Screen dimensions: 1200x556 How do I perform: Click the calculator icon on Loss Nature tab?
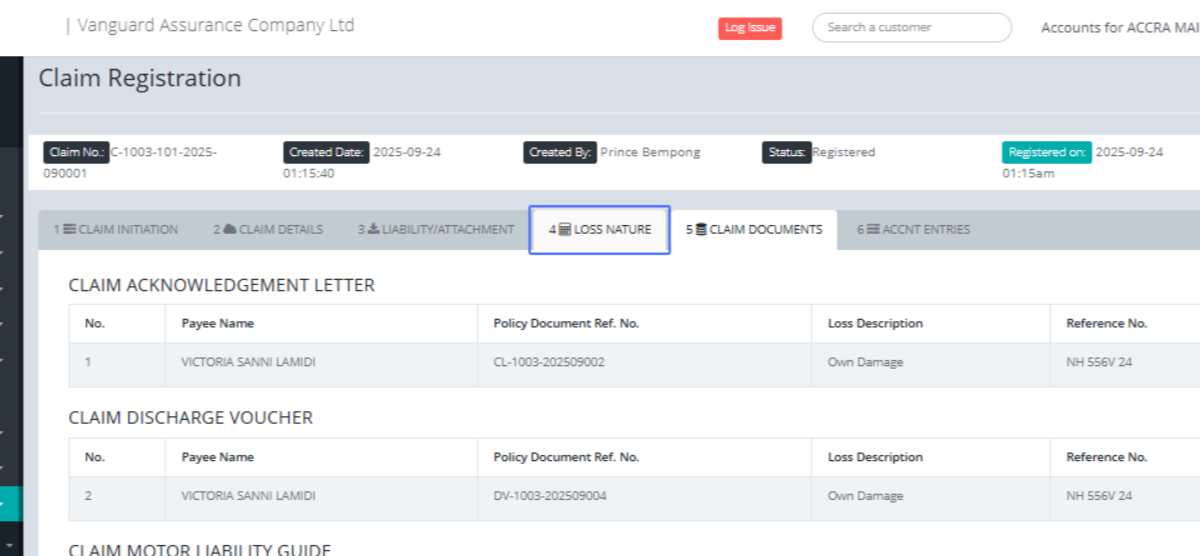pos(565,230)
